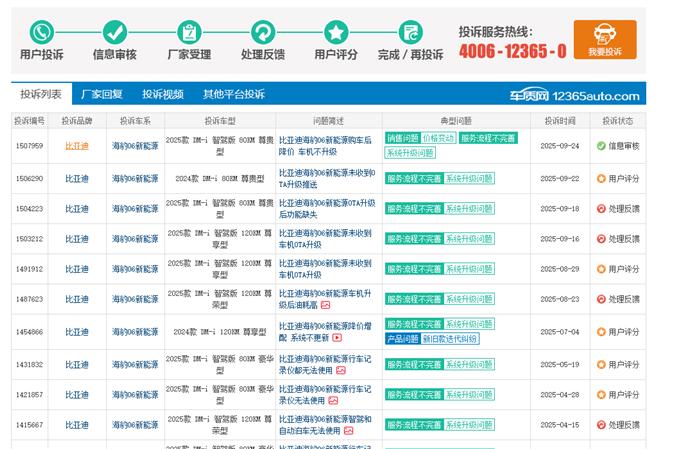
Task: Click the 销售问题 tag in first row
Action: tap(402, 139)
